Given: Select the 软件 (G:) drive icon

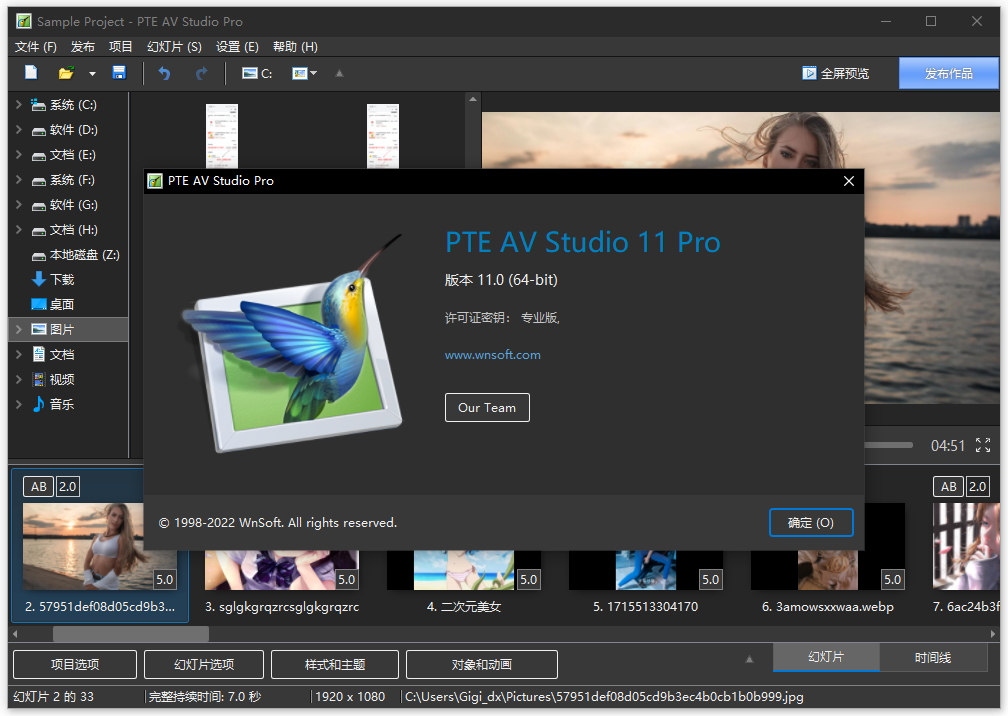Looking at the screenshot, I should 39,206.
